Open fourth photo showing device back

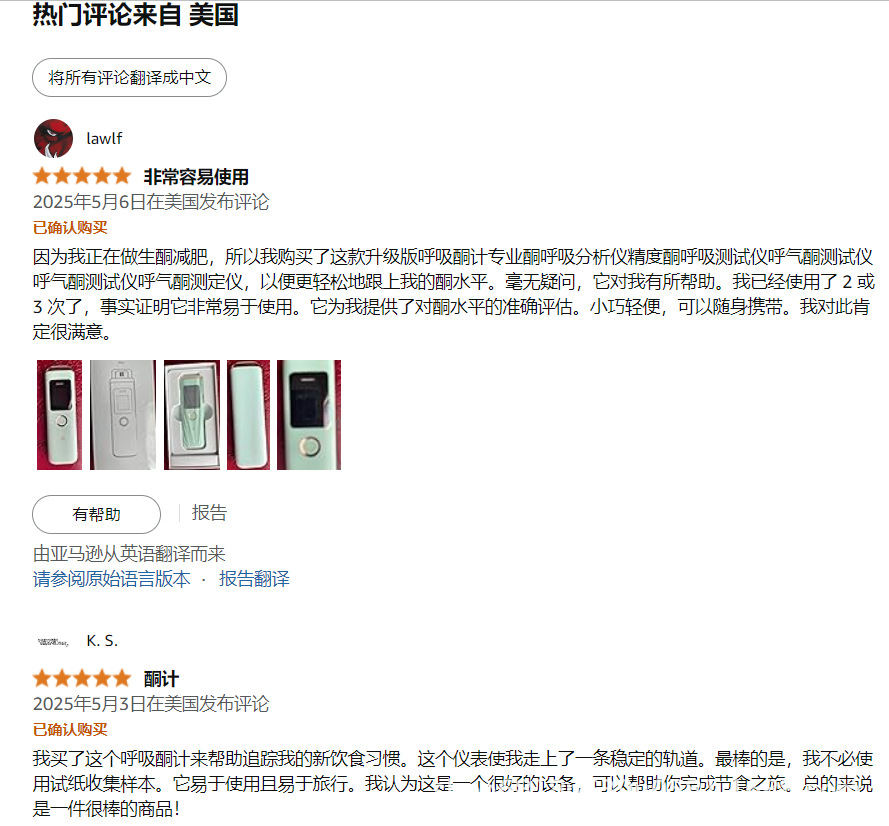click(x=248, y=415)
